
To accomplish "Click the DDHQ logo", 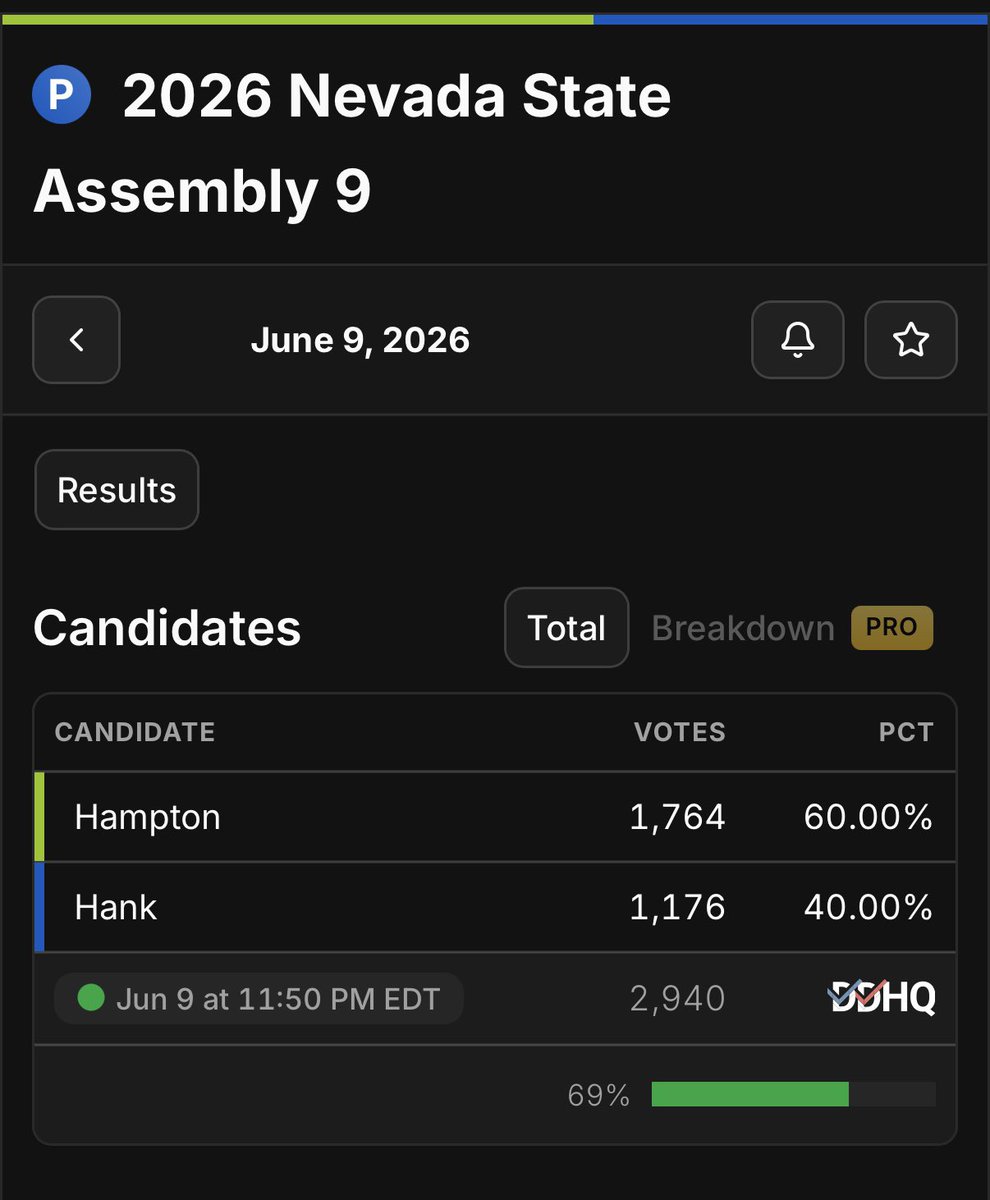I will click(882, 997).
